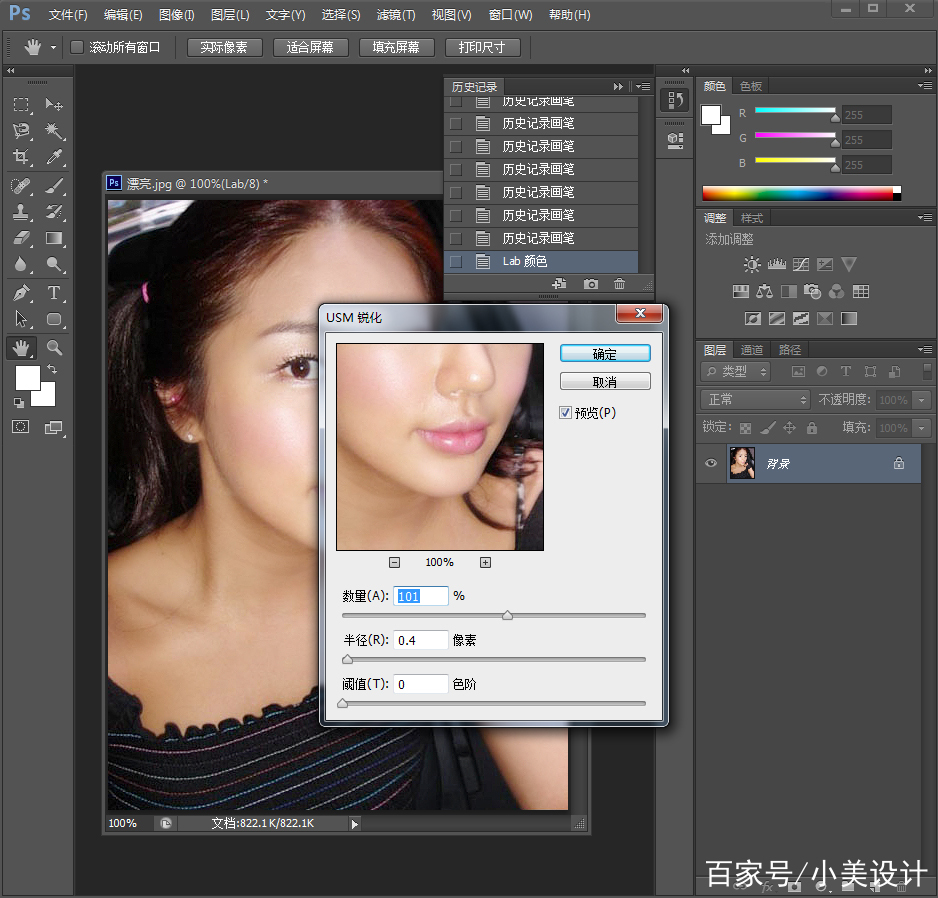Click the 数量 amount slider handle
Screen dimensions: 938x898
(x=507, y=616)
